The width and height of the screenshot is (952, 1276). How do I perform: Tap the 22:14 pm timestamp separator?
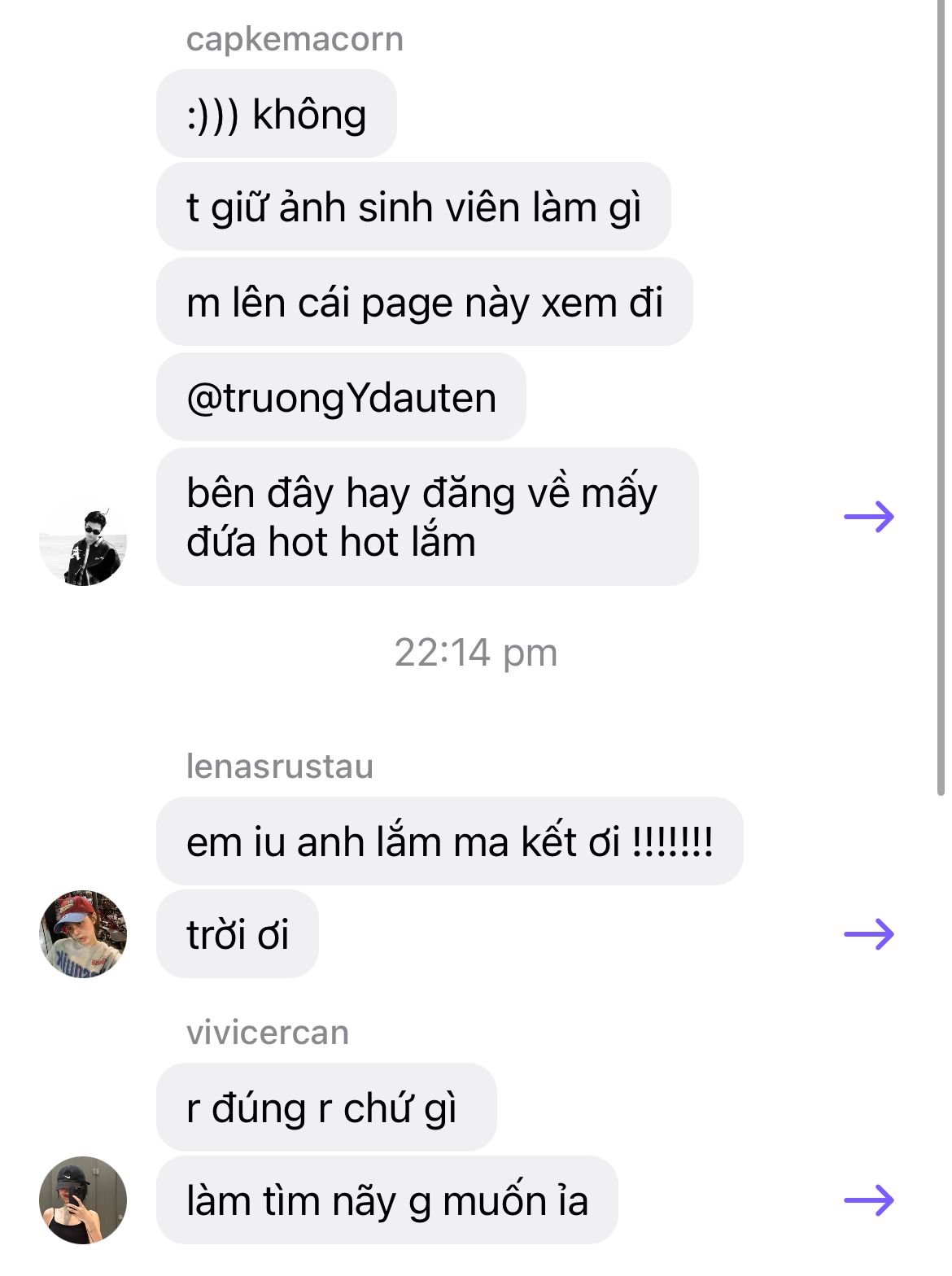[476, 653]
